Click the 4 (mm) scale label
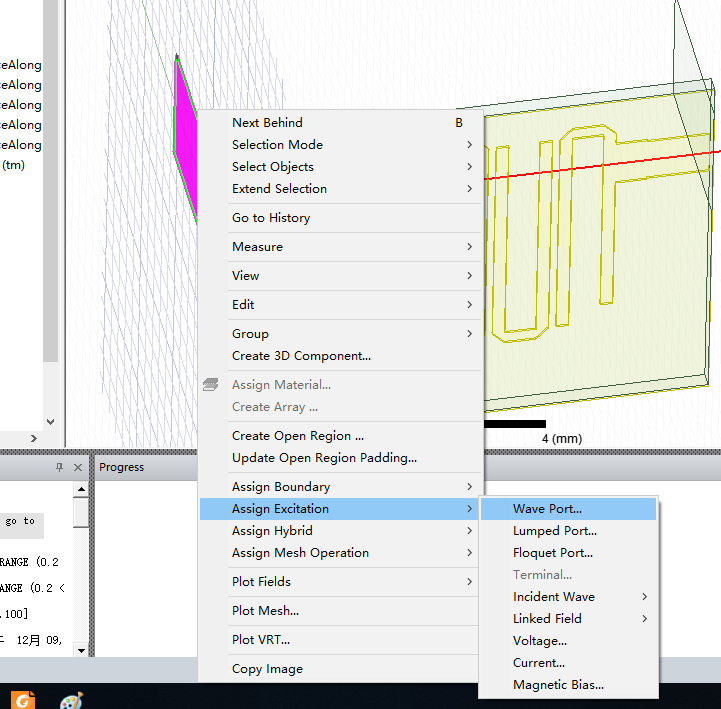The image size is (721, 709). pyautogui.click(x=562, y=439)
